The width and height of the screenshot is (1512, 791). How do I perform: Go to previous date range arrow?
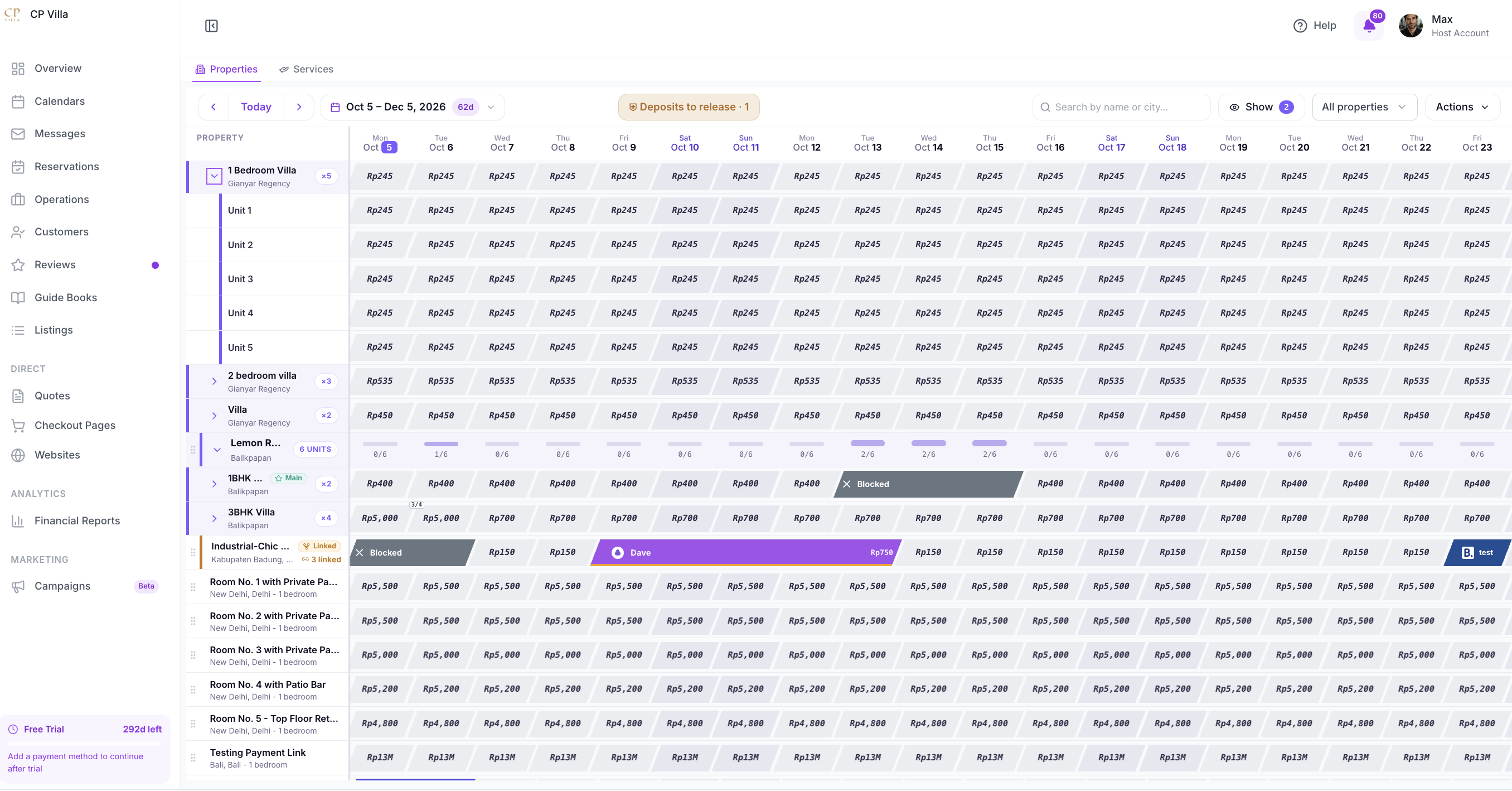(214, 107)
